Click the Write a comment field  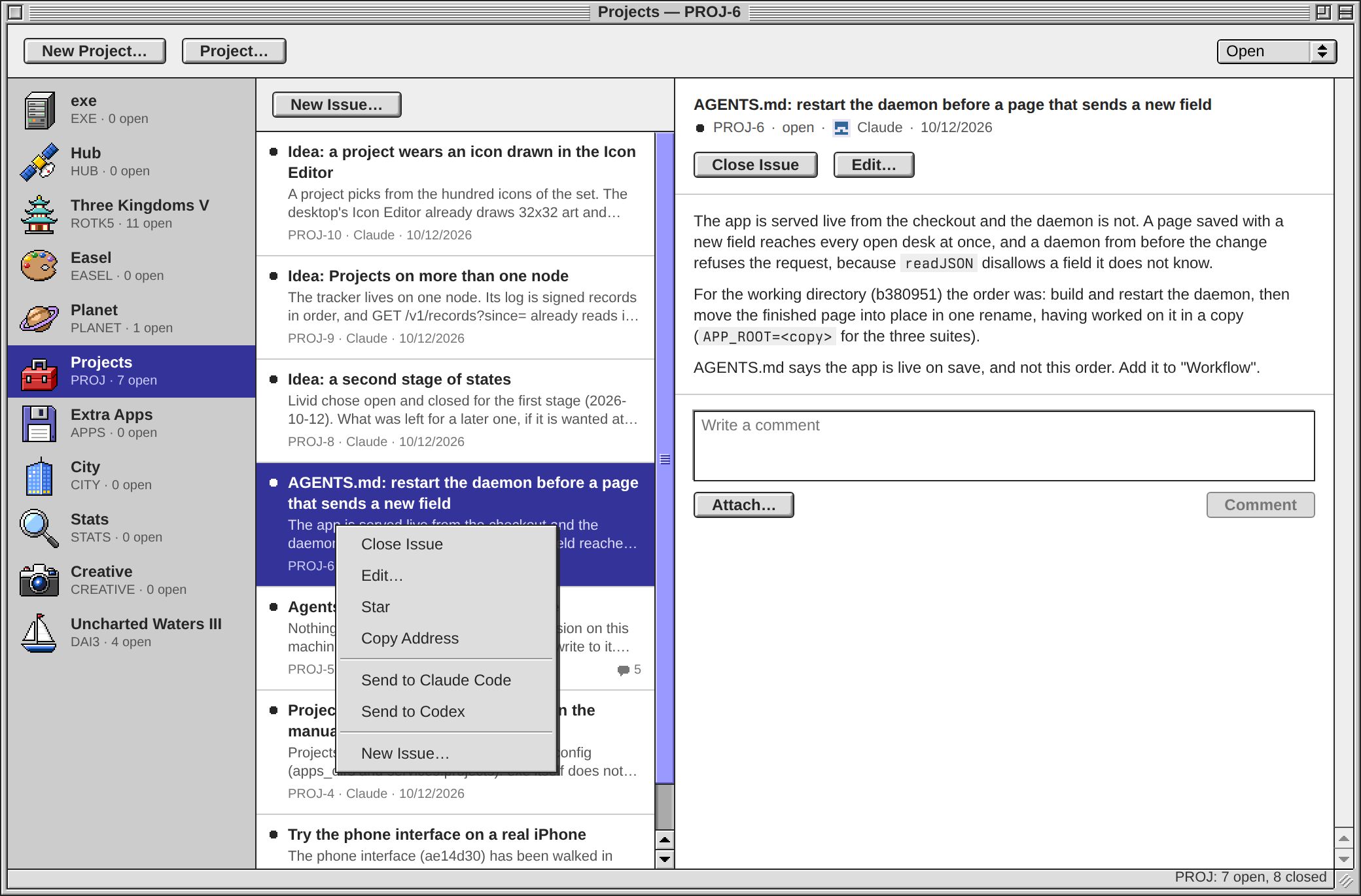click(x=1004, y=446)
